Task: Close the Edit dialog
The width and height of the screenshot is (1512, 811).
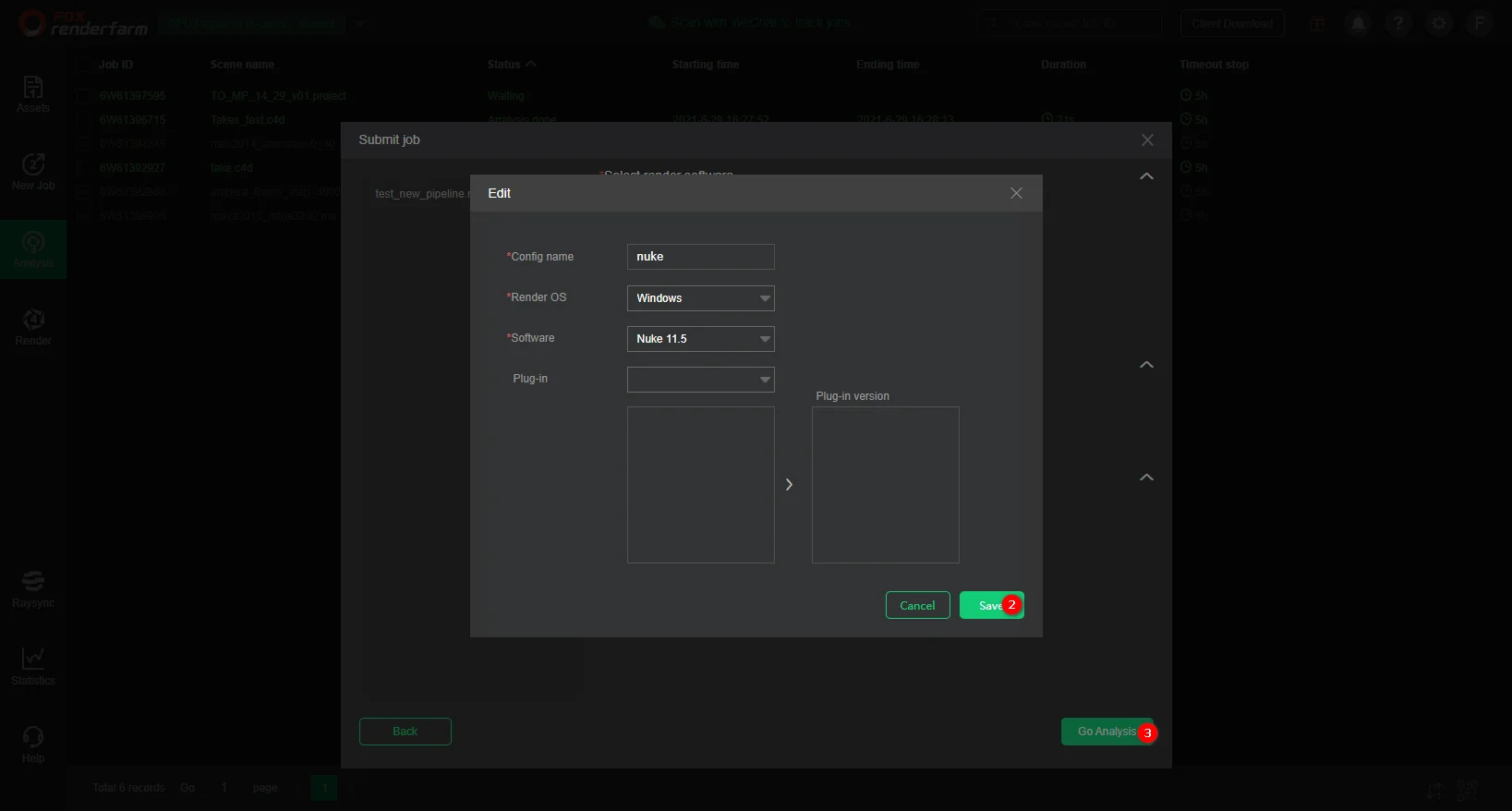Action: tap(1016, 193)
